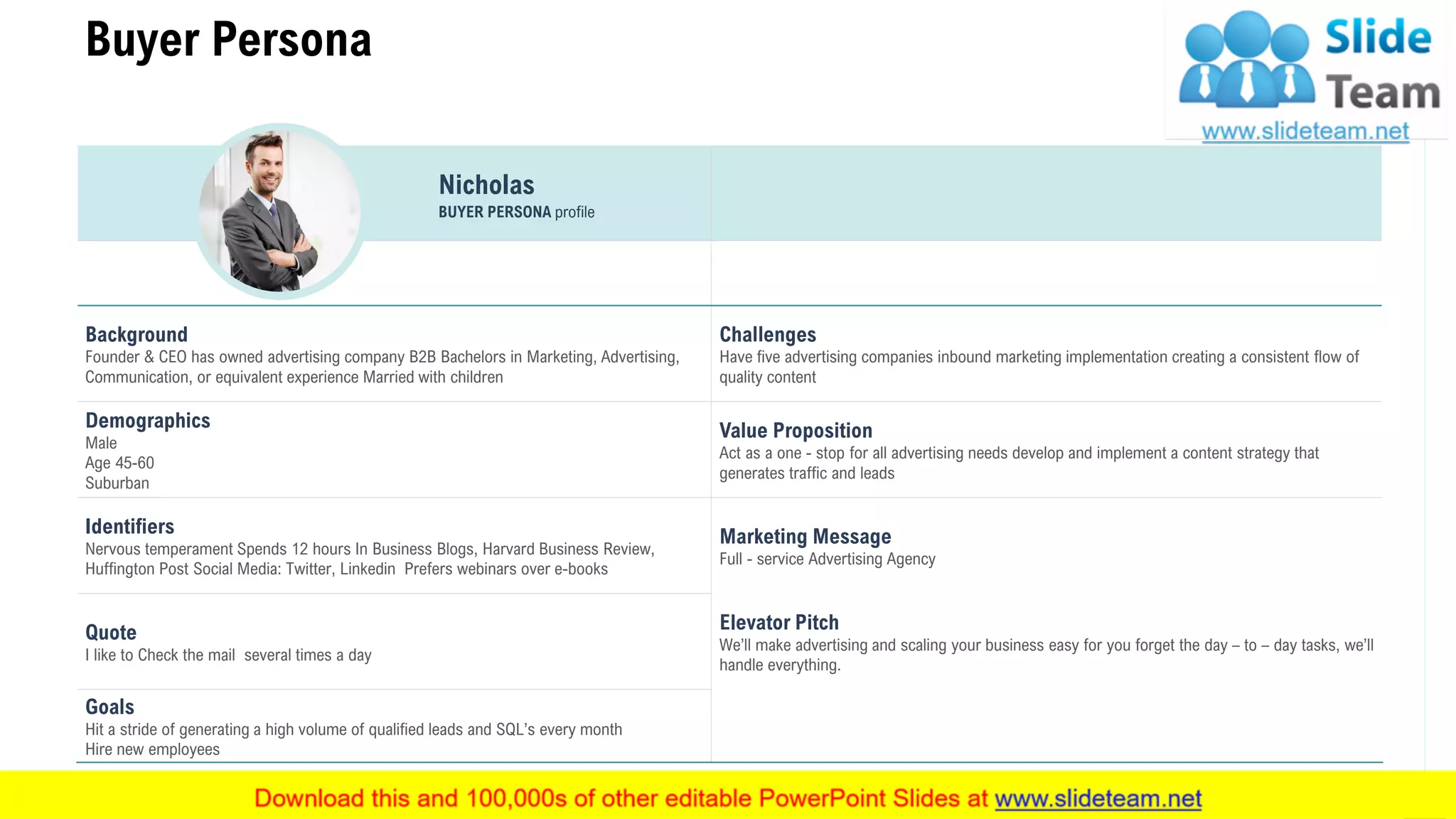Click the Marketing Message heading
1456x819 pixels.
coord(805,536)
